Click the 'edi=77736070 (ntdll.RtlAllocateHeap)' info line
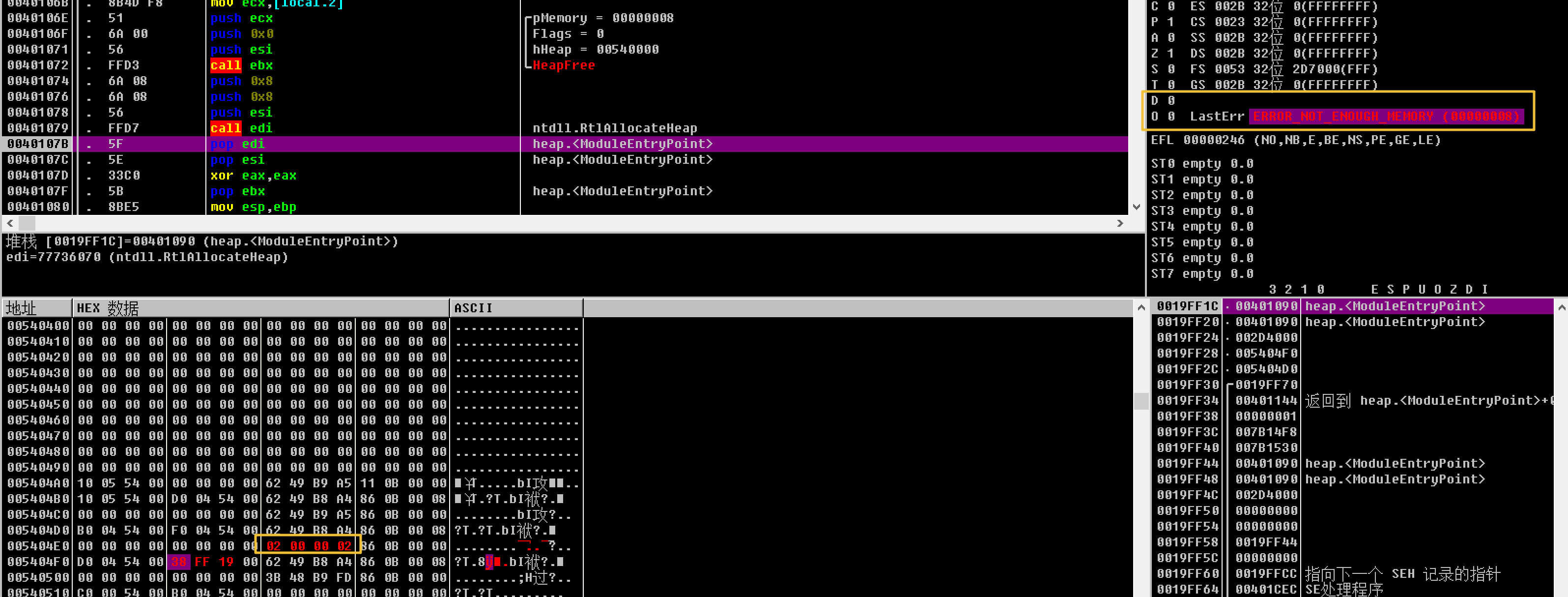 point(147,257)
